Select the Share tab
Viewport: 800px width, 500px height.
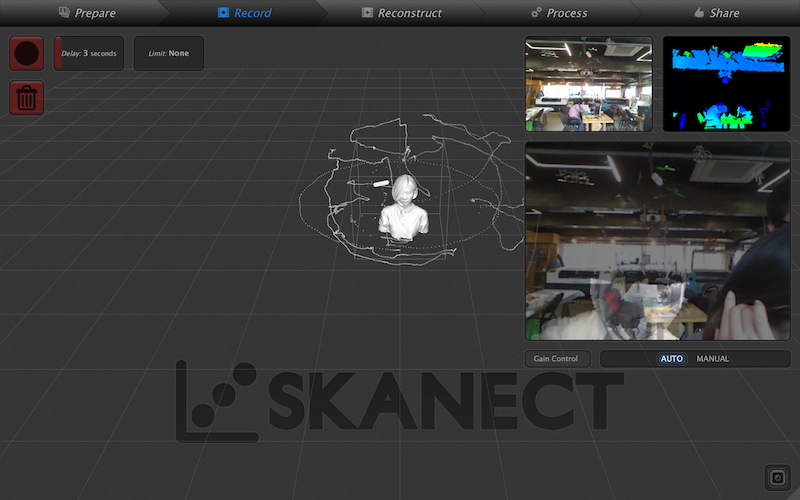click(717, 13)
